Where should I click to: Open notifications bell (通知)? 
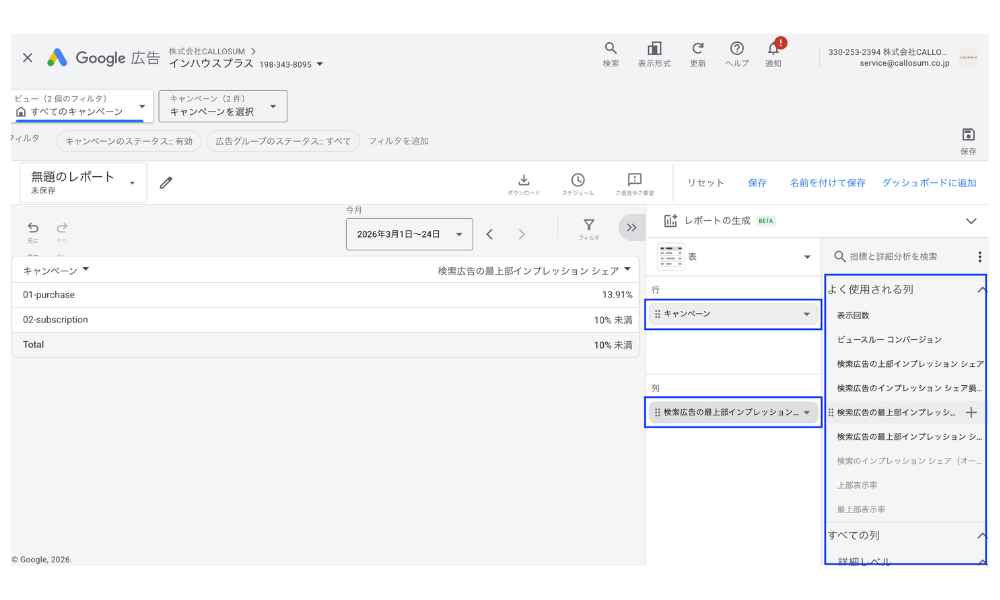pyautogui.click(x=773, y=54)
